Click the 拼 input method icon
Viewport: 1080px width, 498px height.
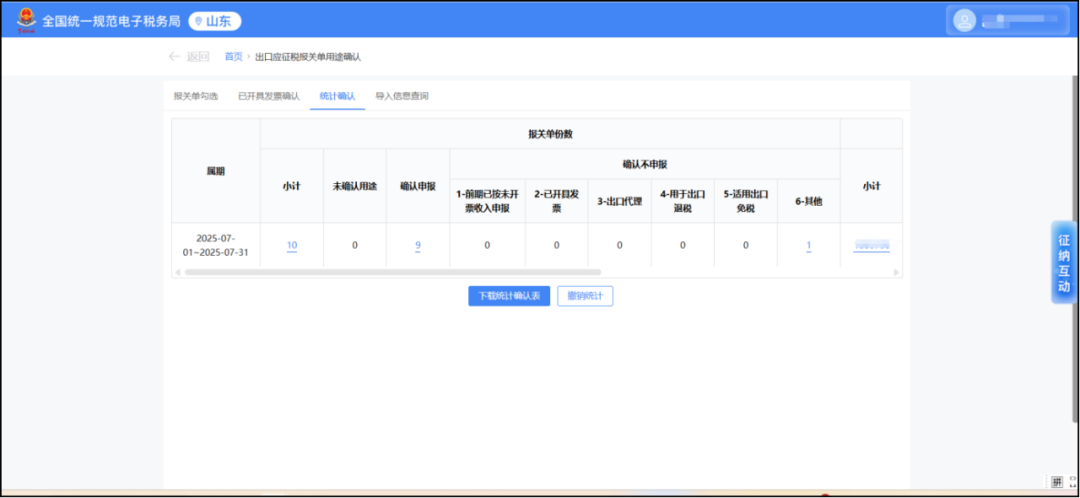point(1057,481)
